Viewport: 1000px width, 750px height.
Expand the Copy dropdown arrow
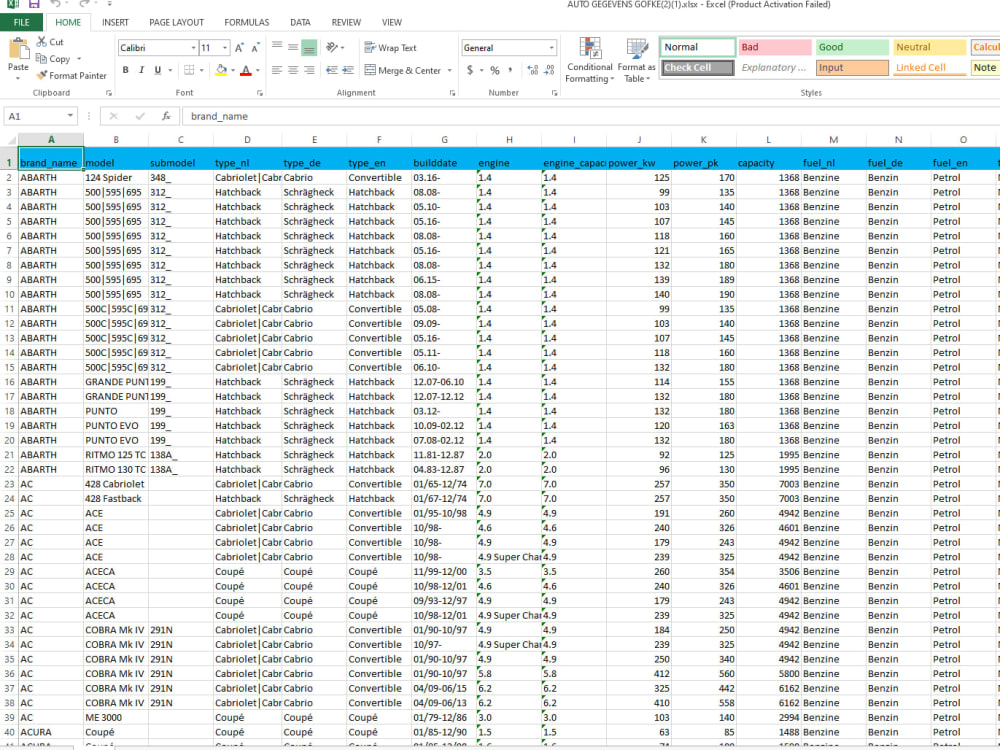pyautogui.click(x=79, y=59)
